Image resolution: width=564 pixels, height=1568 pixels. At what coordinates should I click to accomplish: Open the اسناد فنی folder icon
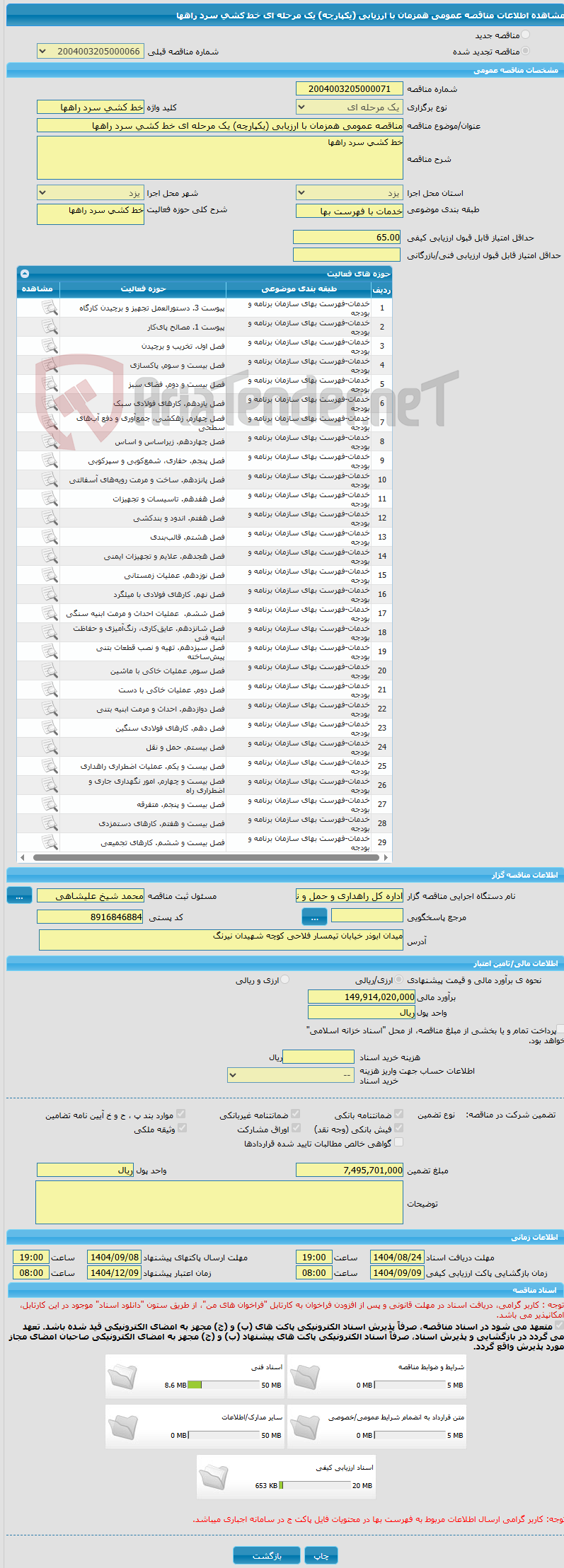click(x=122, y=1376)
